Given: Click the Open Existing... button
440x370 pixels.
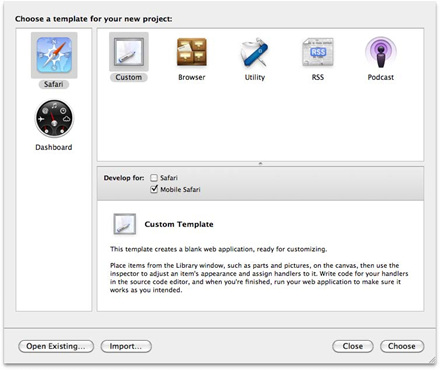Looking at the screenshot, I should tap(56, 346).
